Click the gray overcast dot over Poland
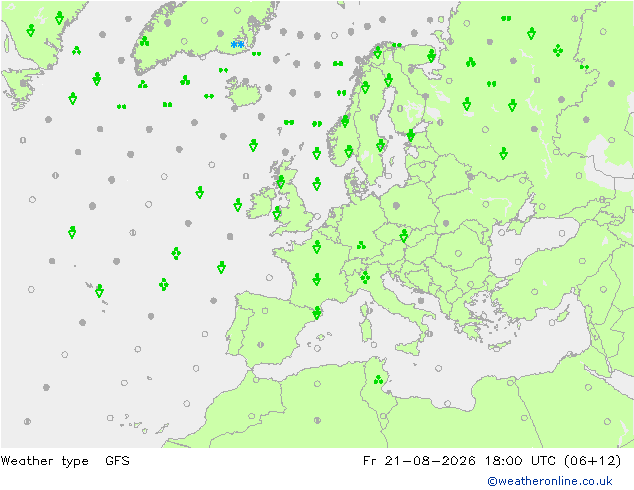 (396, 206)
